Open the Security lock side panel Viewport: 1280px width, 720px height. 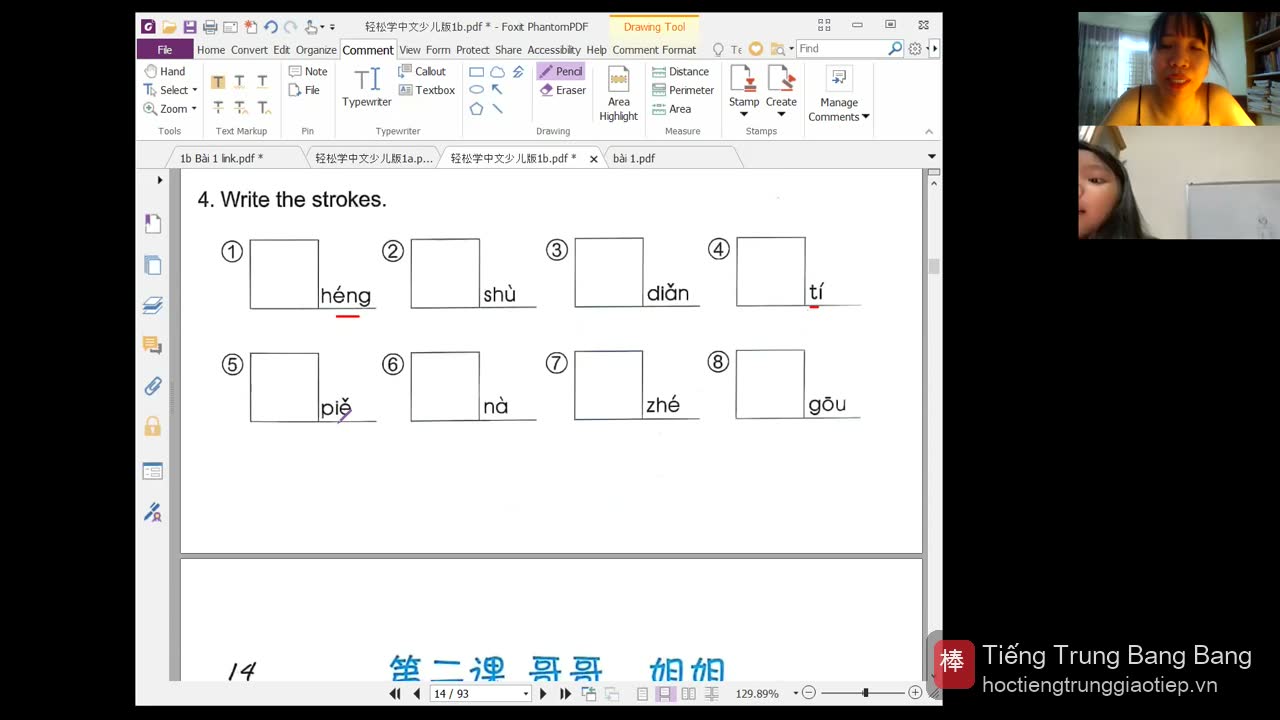tap(153, 427)
